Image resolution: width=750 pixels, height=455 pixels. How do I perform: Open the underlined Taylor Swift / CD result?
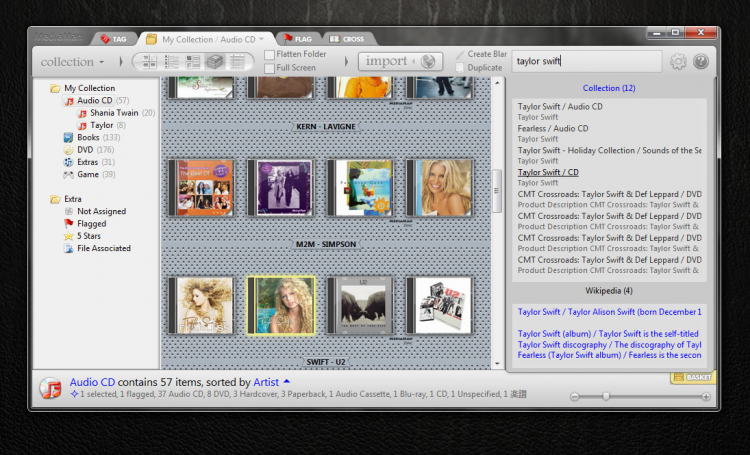pyautogui.click(x=548, y=172)
